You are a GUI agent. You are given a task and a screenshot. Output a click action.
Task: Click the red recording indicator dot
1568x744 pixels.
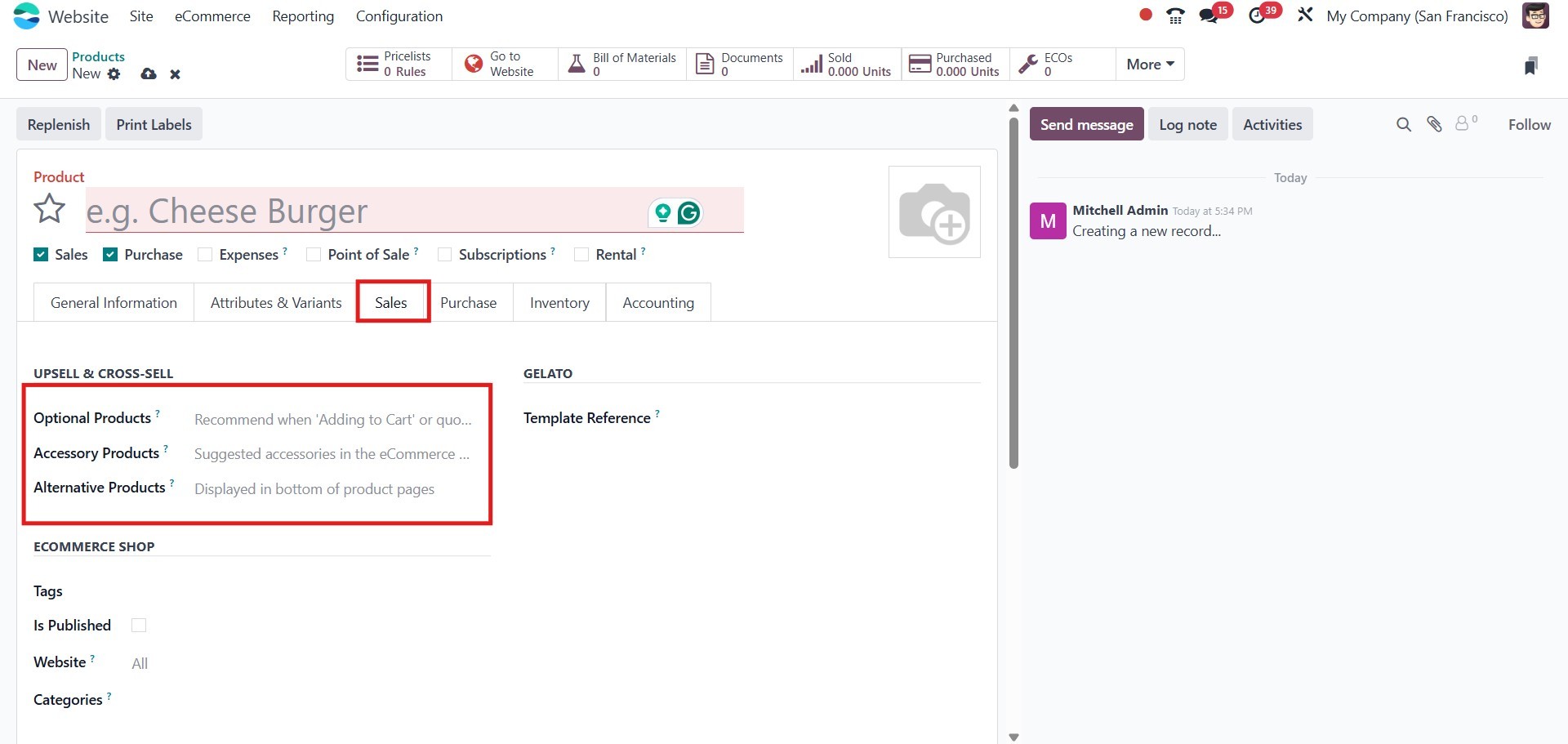tap(1146, 15)
